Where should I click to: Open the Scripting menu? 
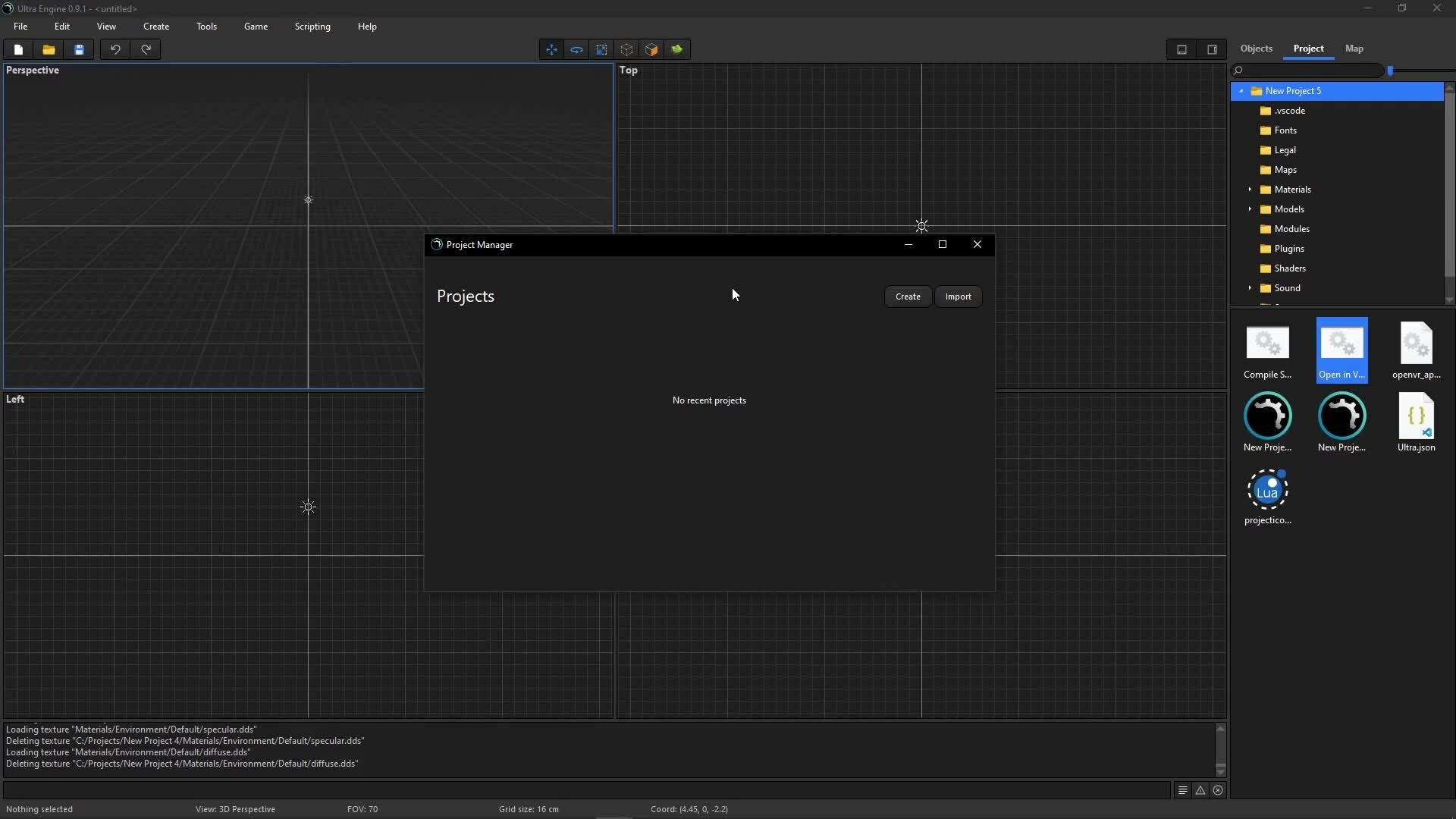click(312, 27)
